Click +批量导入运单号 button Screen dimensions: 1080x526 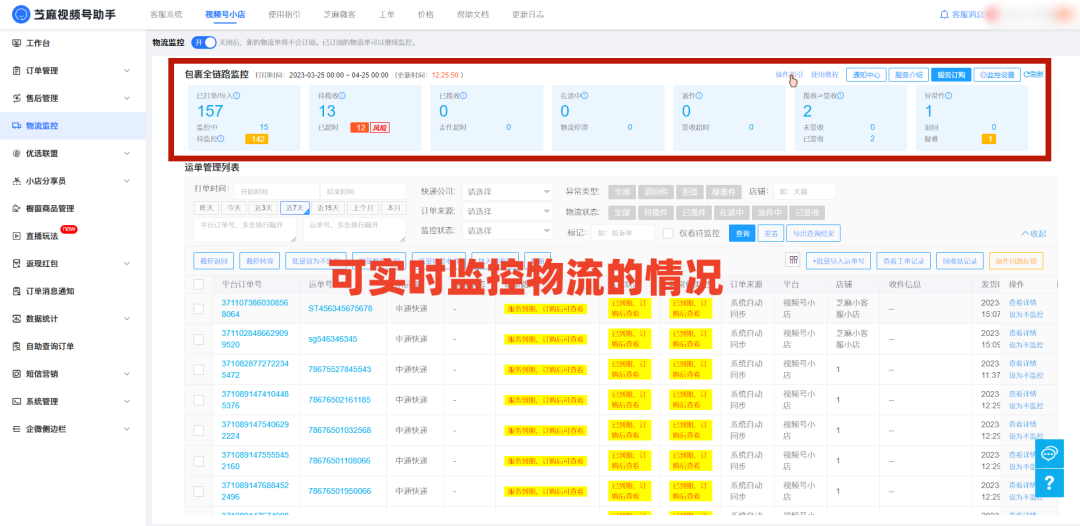(x=839, y=260)
